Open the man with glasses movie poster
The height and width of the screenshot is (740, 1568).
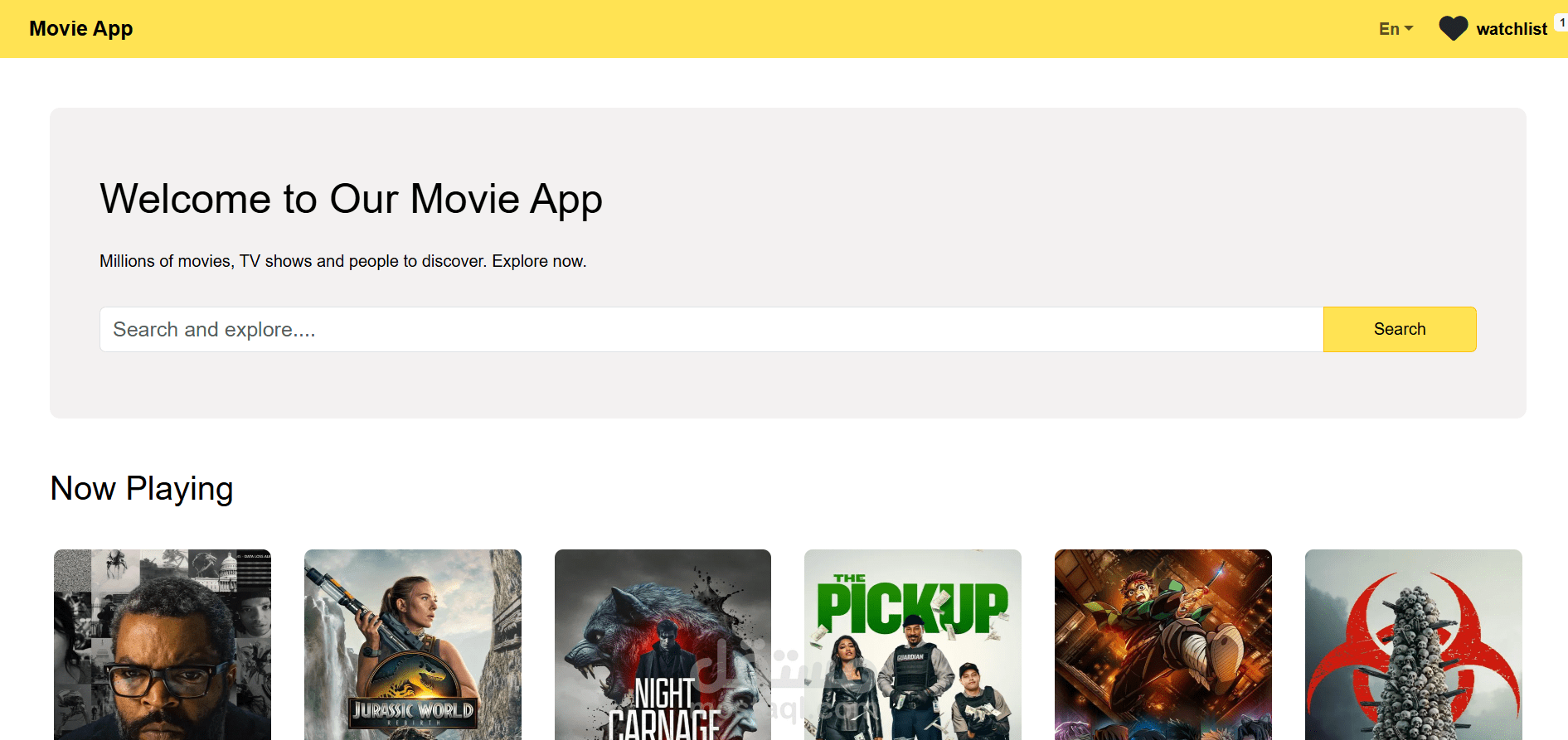(x=163, y=645)
